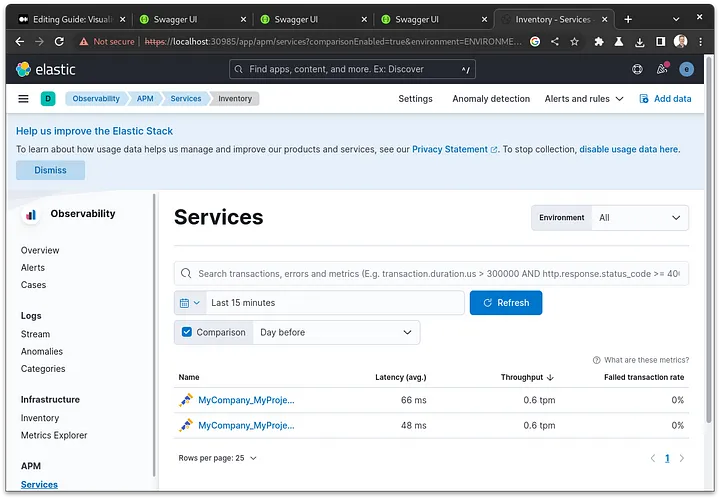Open the Privacy Statement link
This screenshot has height=499, width=720.
coord(454,150)
